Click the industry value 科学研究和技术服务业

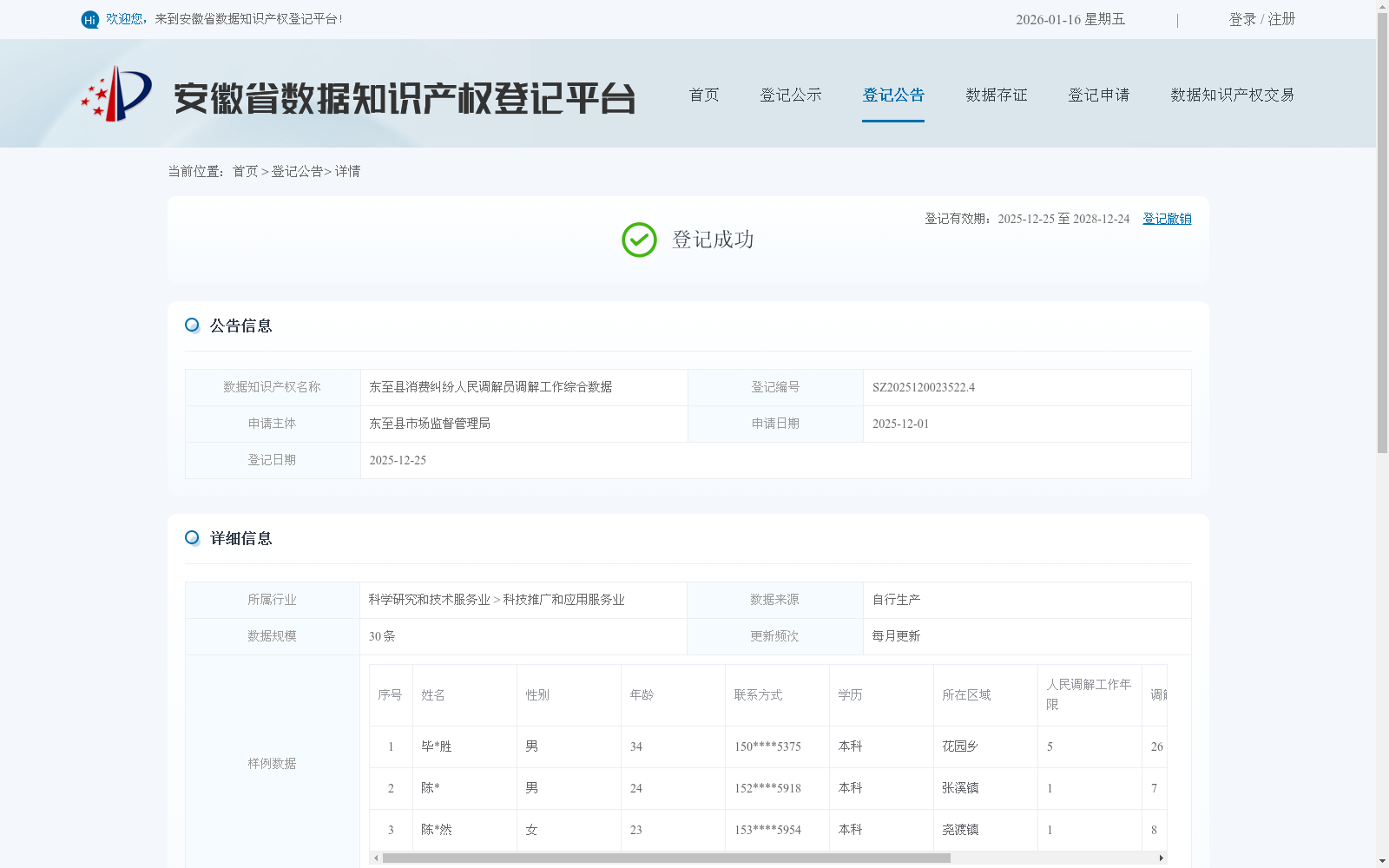429,600
